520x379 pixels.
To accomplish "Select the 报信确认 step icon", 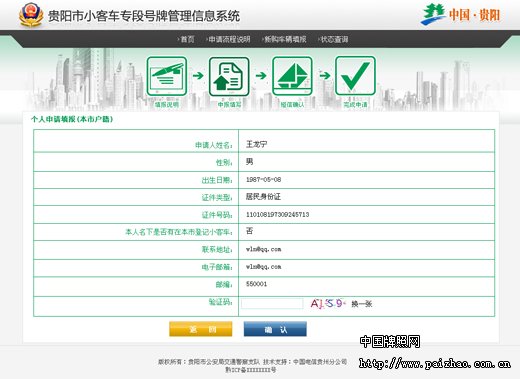I will (292, 76).
